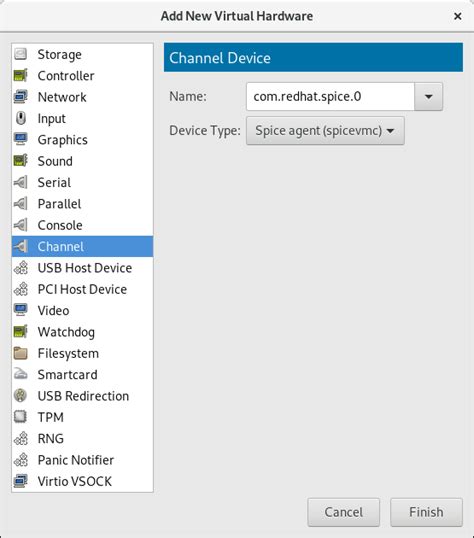Click the Finish button
Image resolution: width=474 pixels, height=538 pixels.
pos(426,512)
